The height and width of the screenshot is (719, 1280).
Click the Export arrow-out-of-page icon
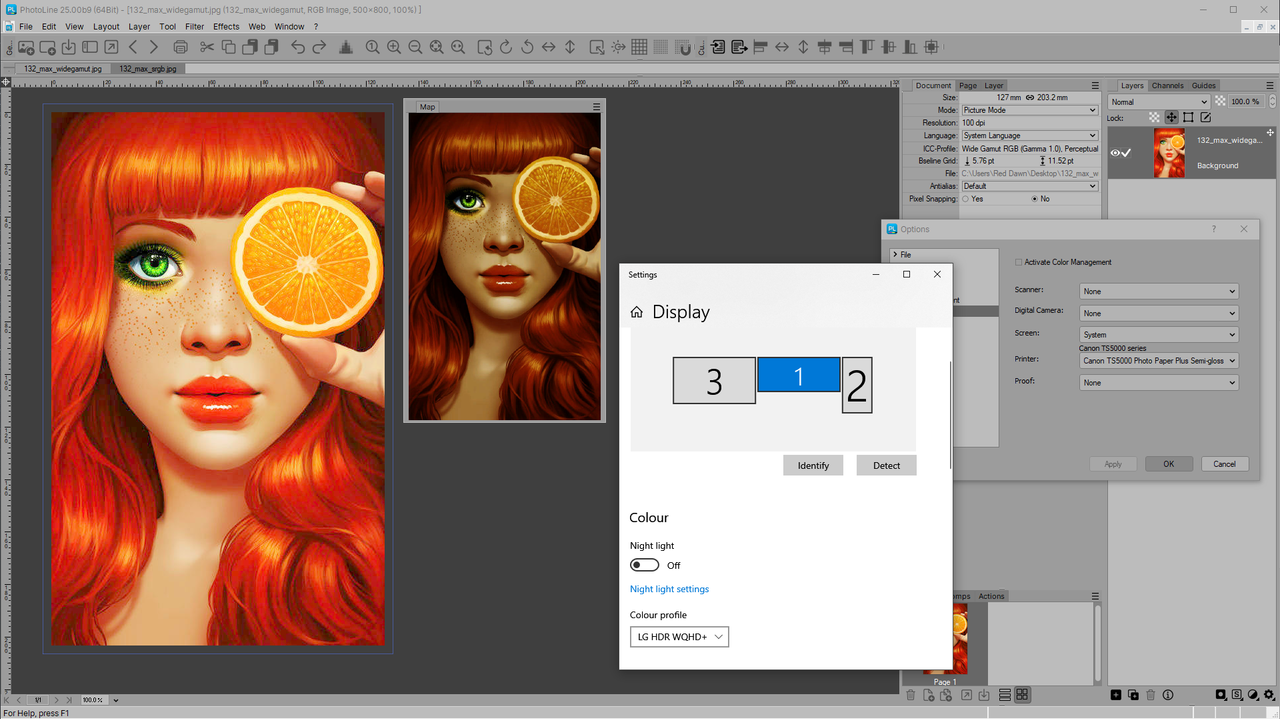tap(740, 47)
